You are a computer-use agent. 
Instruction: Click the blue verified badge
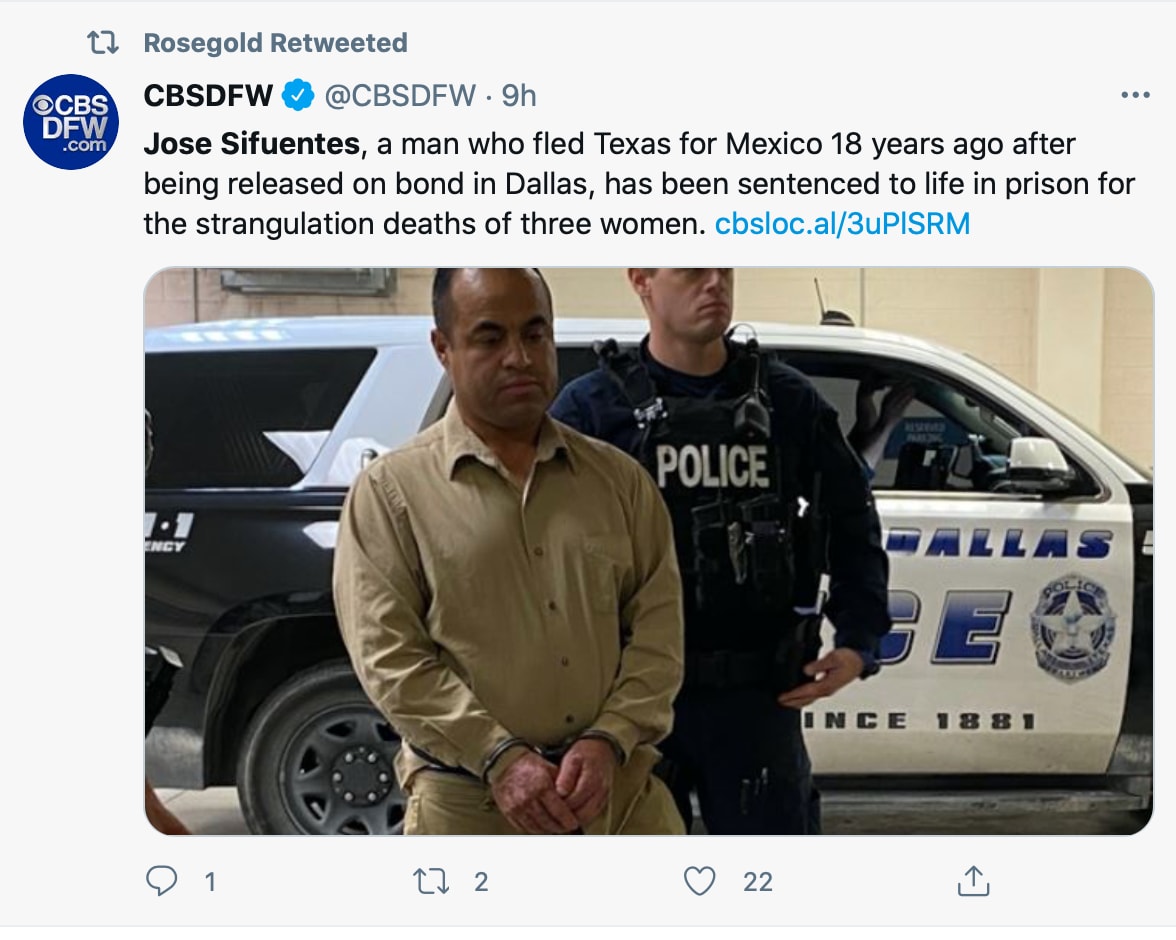point(298,96)
